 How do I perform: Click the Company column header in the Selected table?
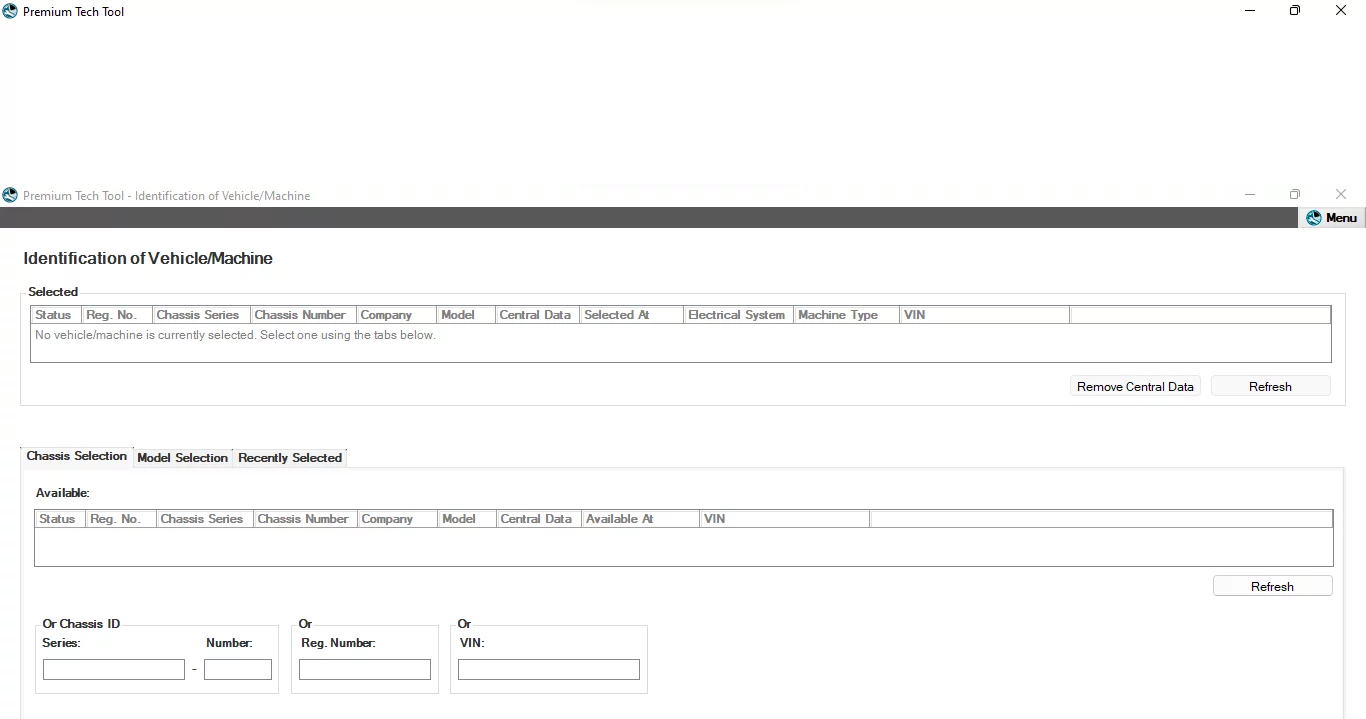point(387,314)
